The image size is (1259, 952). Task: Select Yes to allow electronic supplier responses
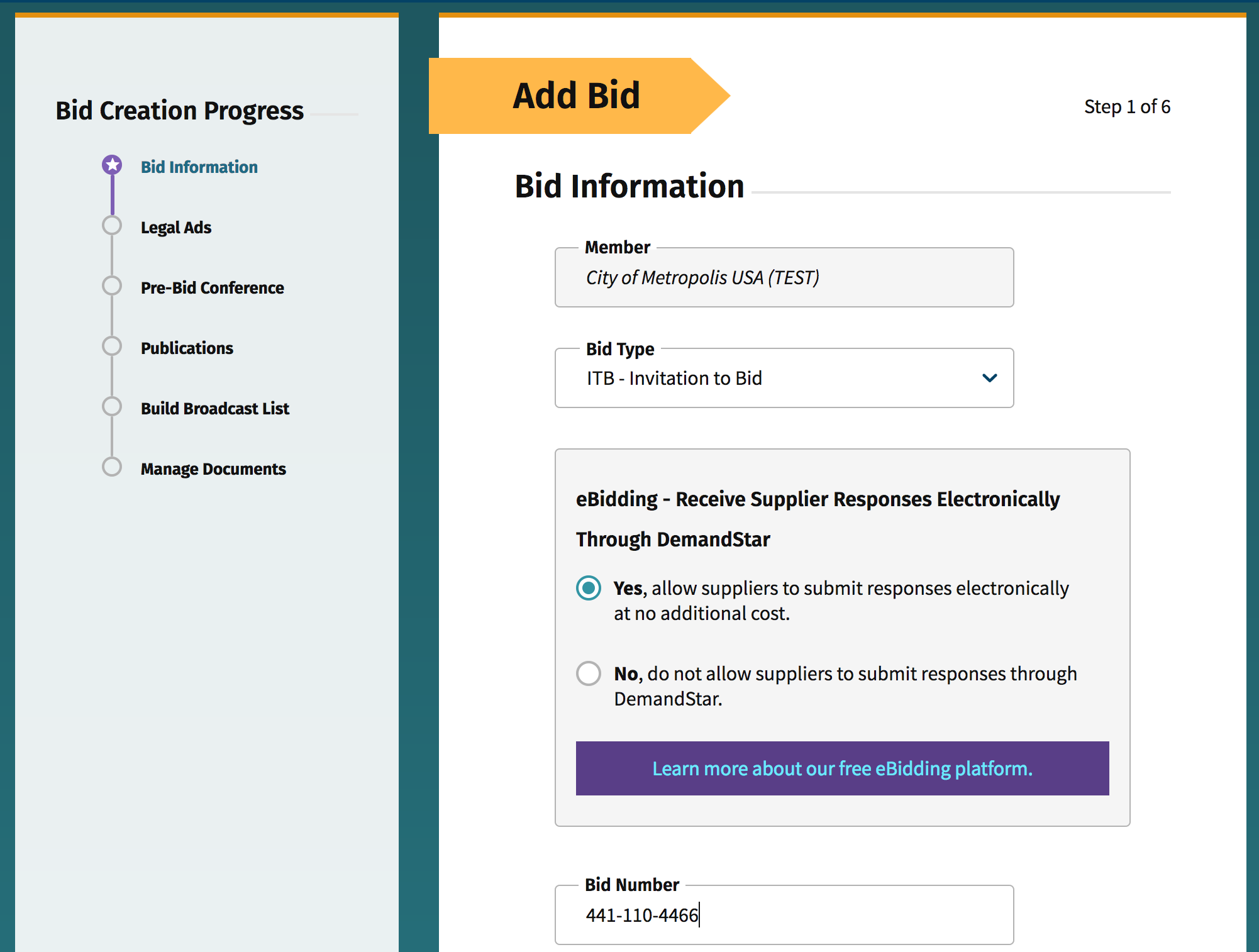point(589,588)
